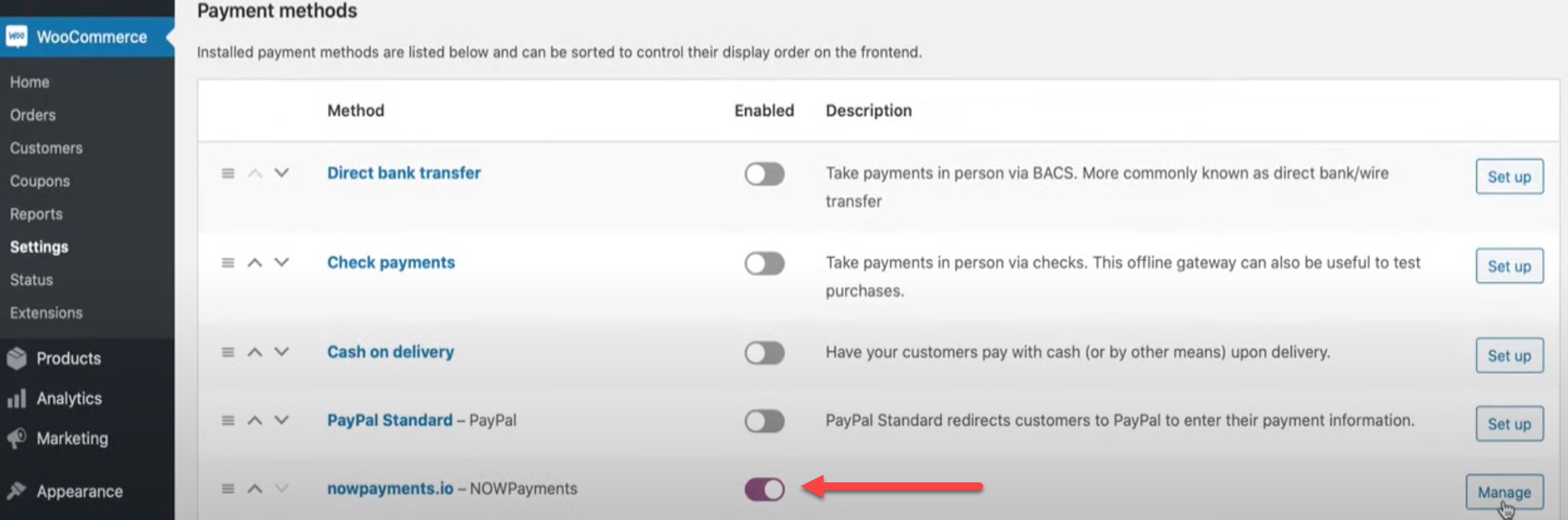The height and width of the screenshot is (520, 1568).
Task: Click the Products box icon
Action: (x=16, y=358)
